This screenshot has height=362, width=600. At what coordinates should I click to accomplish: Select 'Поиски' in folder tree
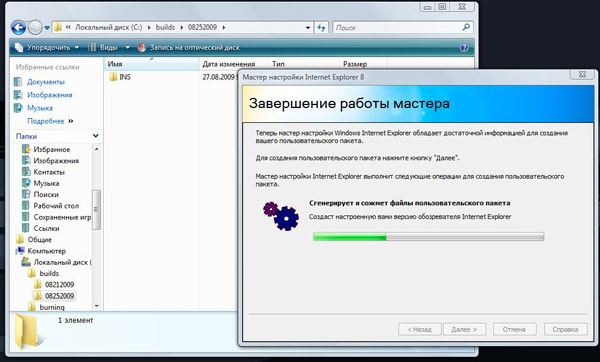[46, 194]
